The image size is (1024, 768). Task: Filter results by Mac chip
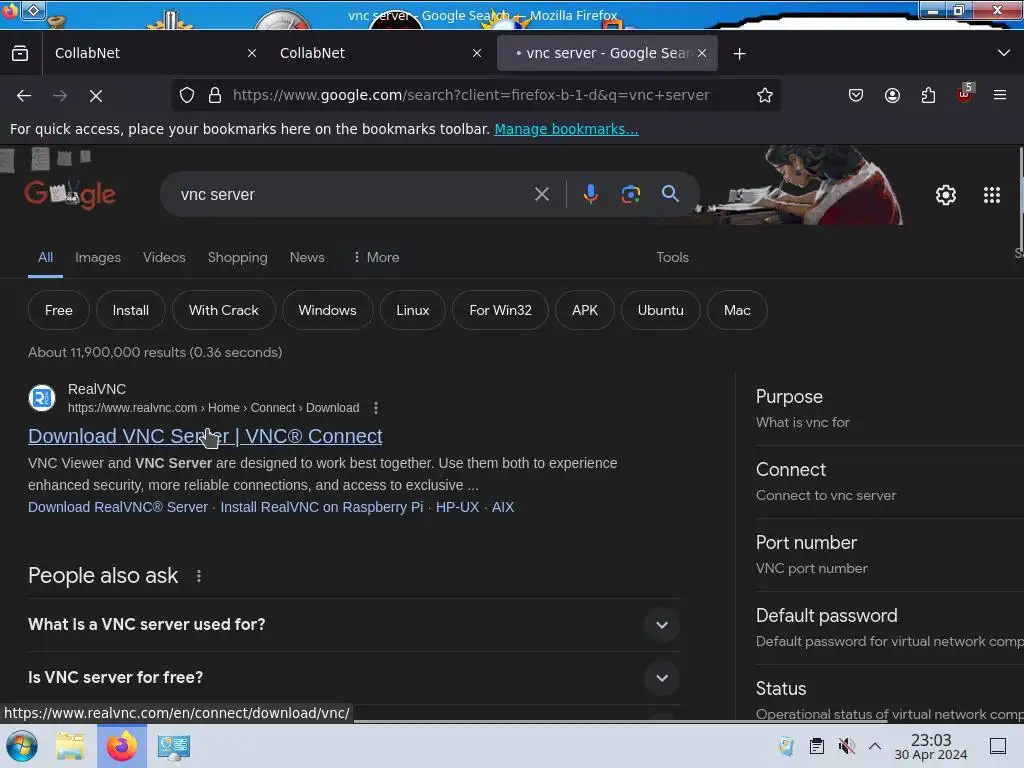(x=737, y=310)
